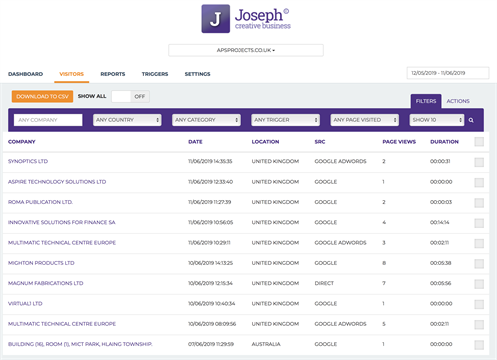Open Aspire Technology Solutions Ltd link
This screenshot has width=497, height=360.
[57, 182]
